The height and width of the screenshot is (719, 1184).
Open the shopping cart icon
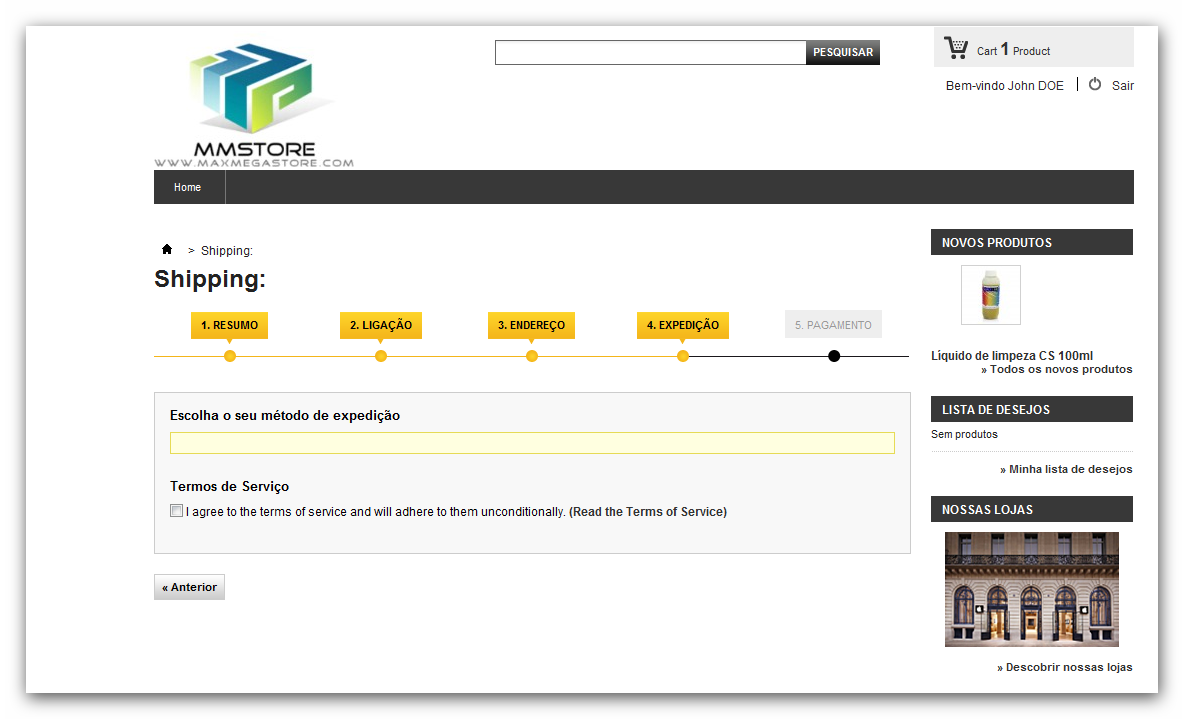(x=956, y=48)
